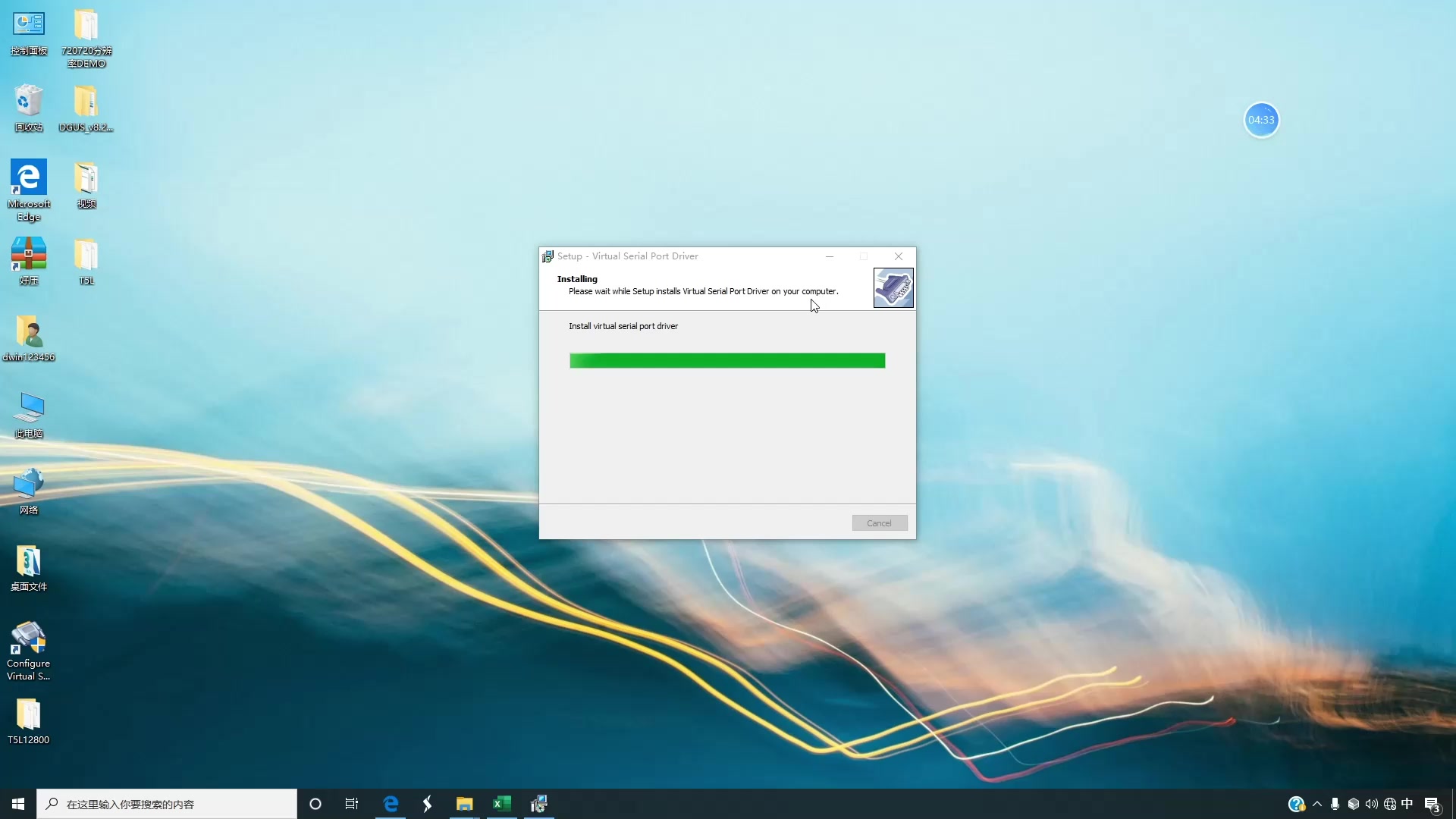The image size is (1456, 819).
Task: Click the Edge browser taskbar icon
Action: (x=391, y=804)
